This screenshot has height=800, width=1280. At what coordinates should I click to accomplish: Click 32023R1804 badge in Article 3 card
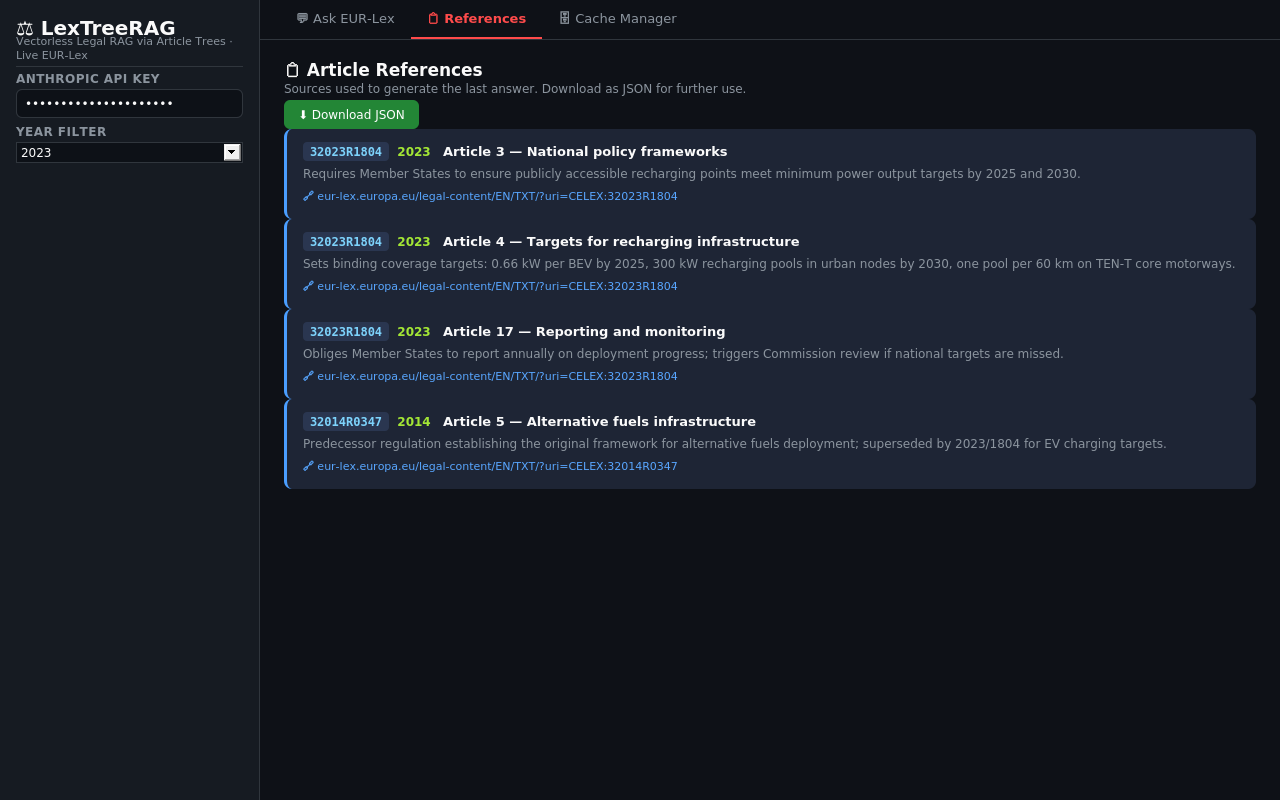tap(346, 152)
